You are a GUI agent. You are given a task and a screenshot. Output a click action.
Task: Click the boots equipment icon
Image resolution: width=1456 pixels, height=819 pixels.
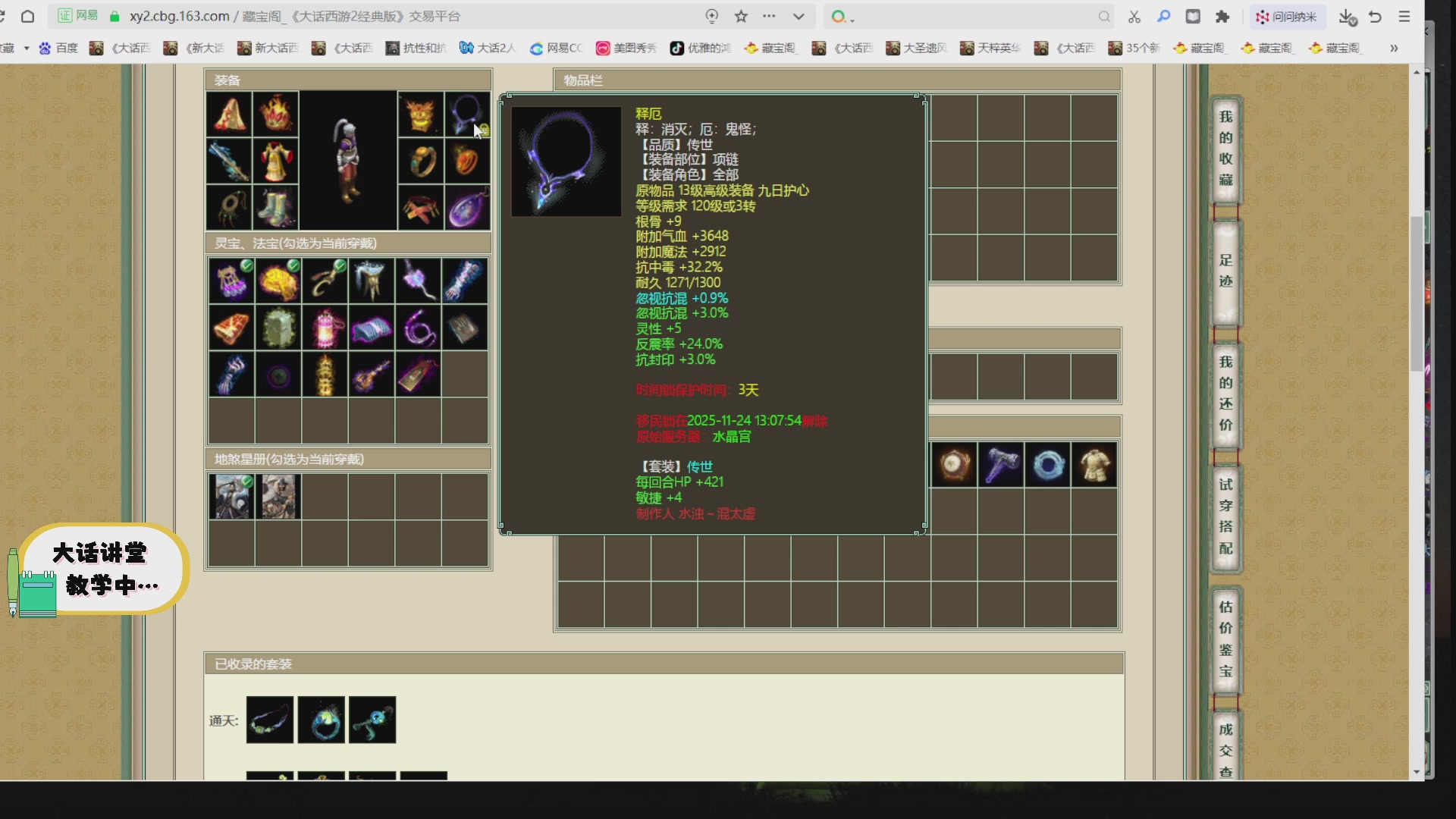tap(275, 207)
